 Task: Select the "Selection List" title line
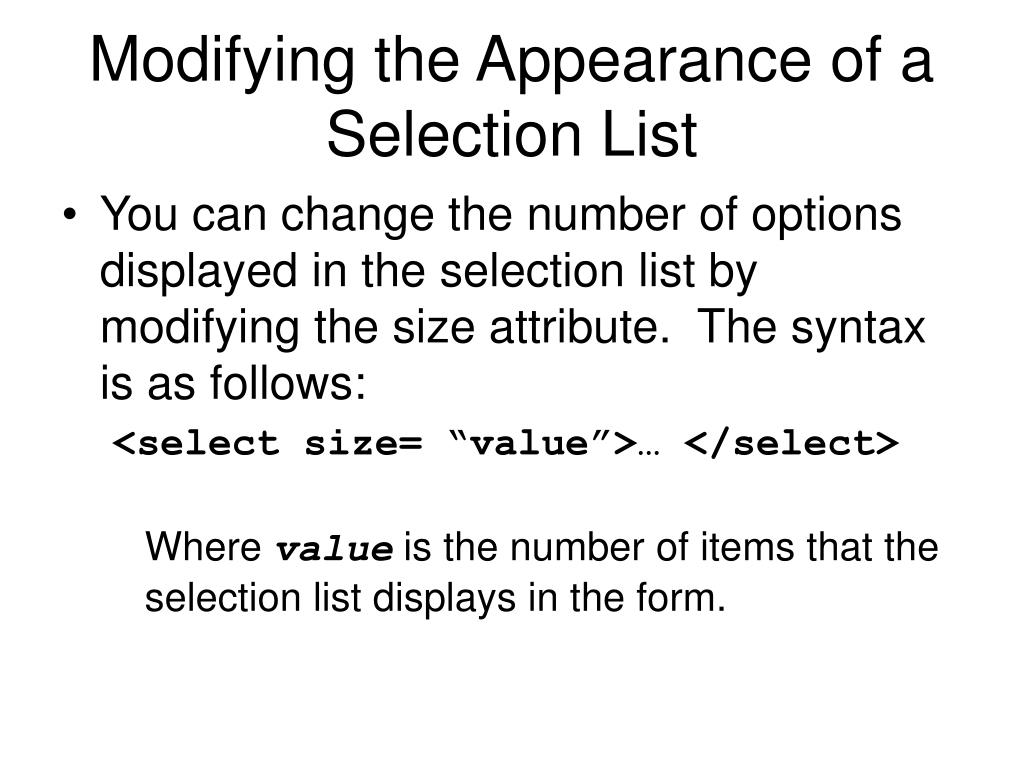[512, 135]
